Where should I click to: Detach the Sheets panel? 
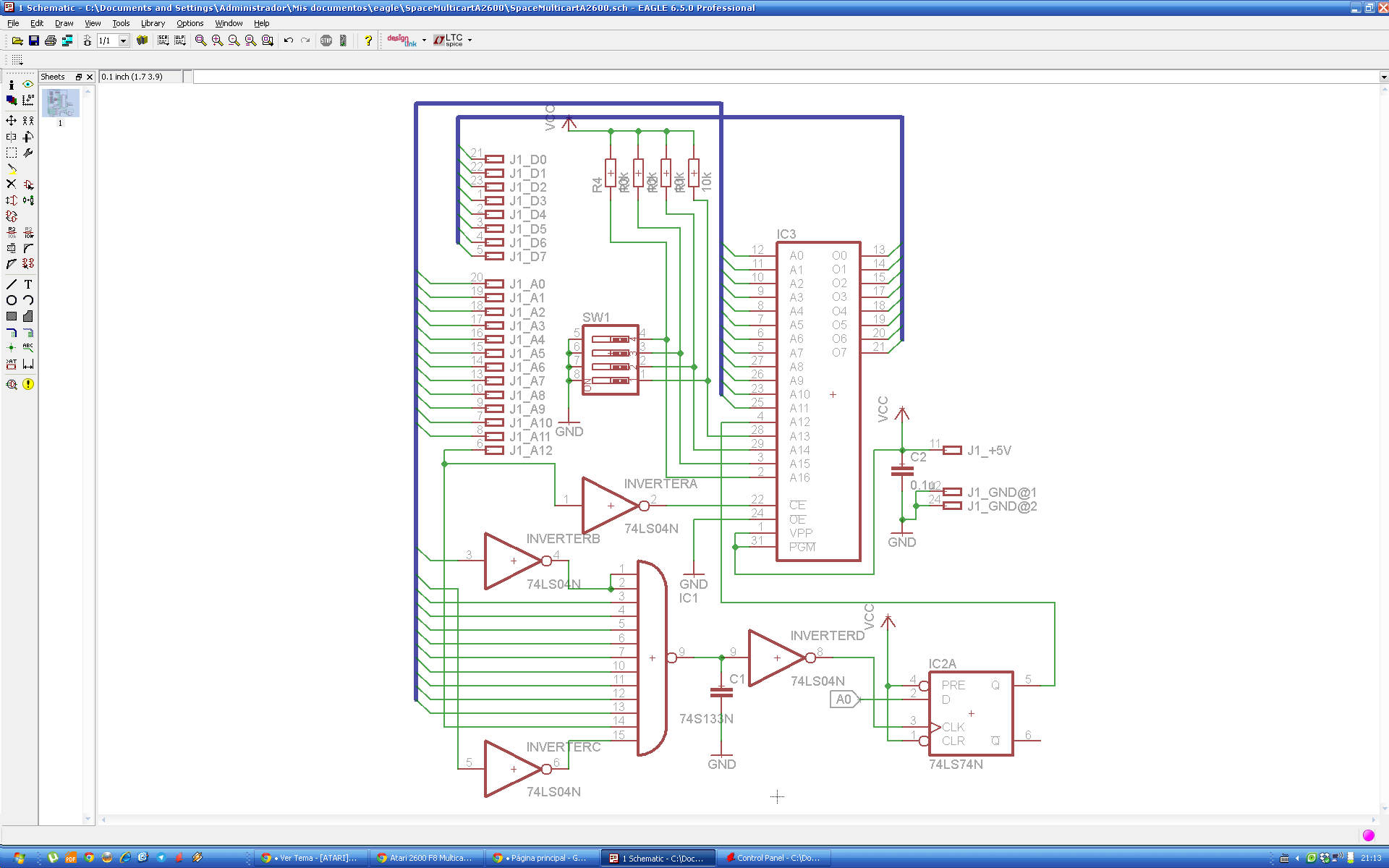(x=79, y=77)
